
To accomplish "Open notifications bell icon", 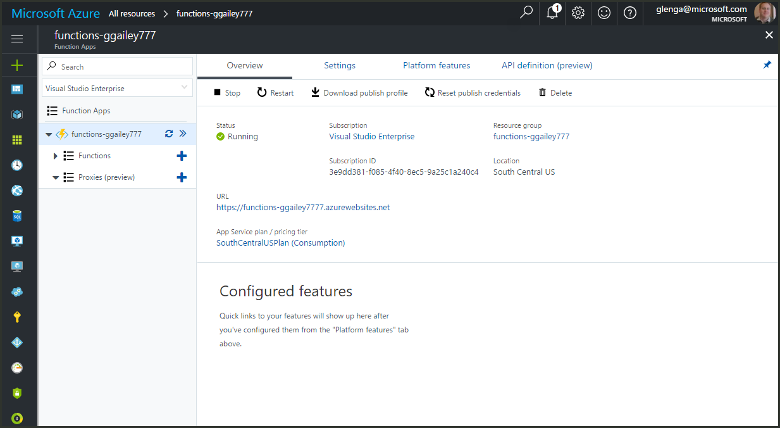I will [x=553, y=12].
